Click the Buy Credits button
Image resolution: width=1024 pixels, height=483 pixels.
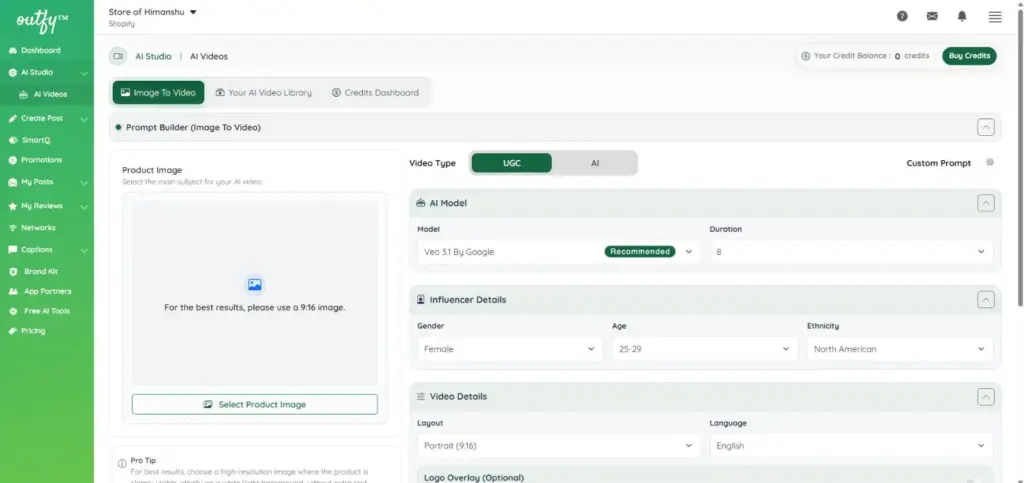click(x=969, y=56)
